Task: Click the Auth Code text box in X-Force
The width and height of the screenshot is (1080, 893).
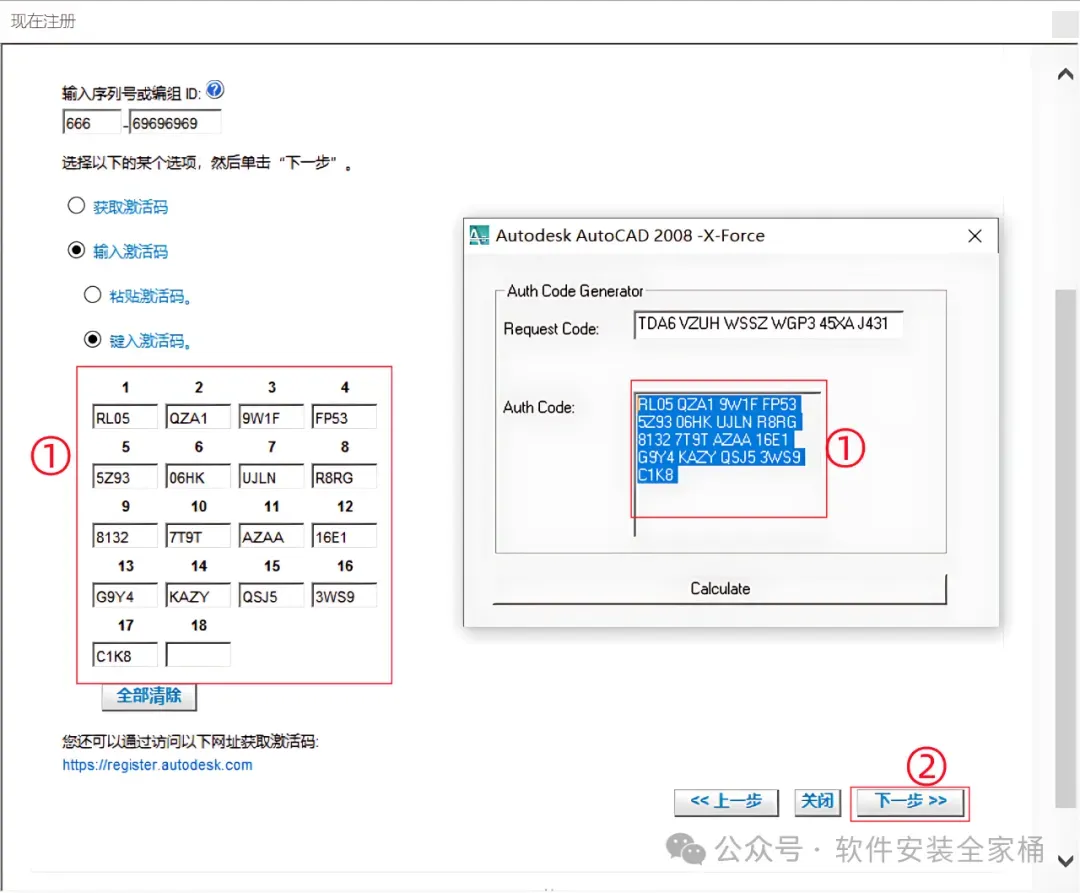Action: (x=727, y=465)
